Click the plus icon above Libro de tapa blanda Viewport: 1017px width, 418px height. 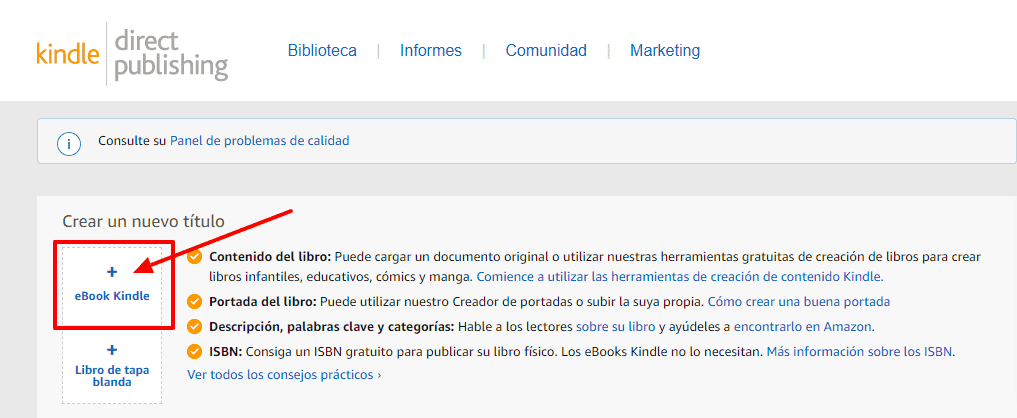(112, 350)
